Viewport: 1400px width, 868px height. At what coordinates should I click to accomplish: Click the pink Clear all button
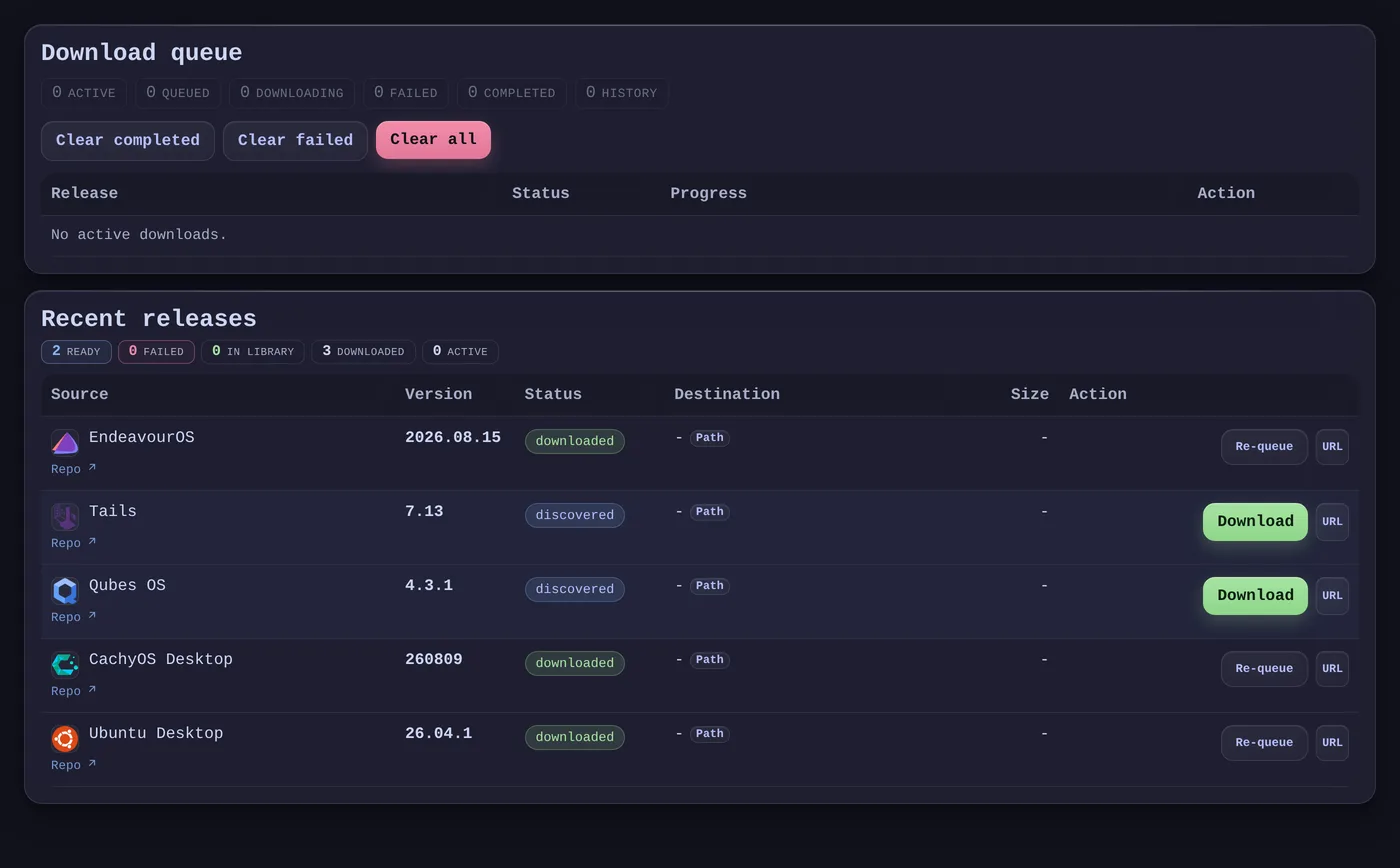(x=433, y=140)
